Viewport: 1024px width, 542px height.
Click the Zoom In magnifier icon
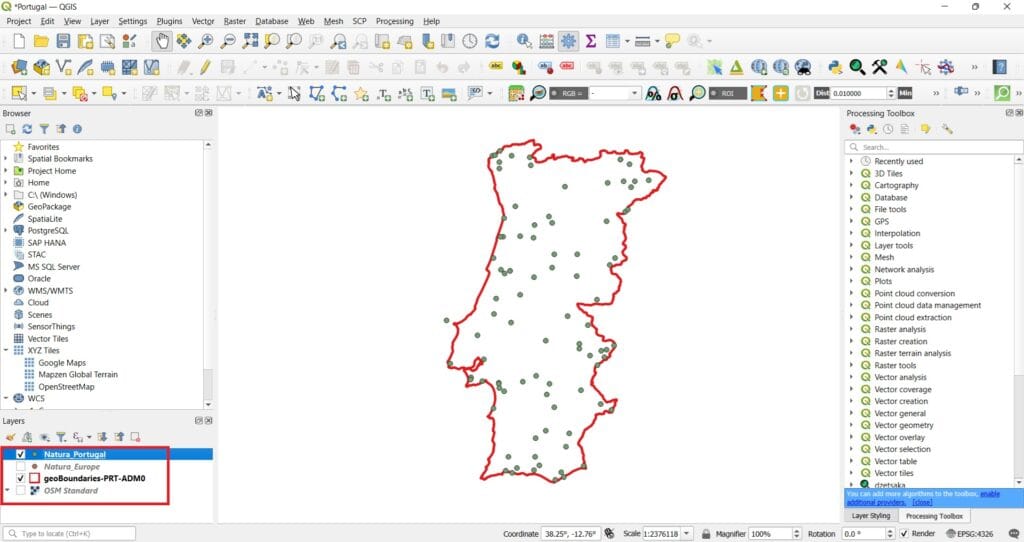pyautogui.click(x=206, y=42)
